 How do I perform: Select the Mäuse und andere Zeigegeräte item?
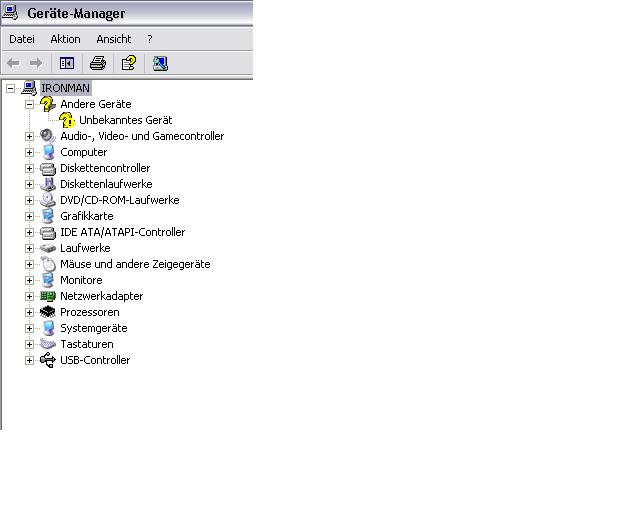pos(135,264)
